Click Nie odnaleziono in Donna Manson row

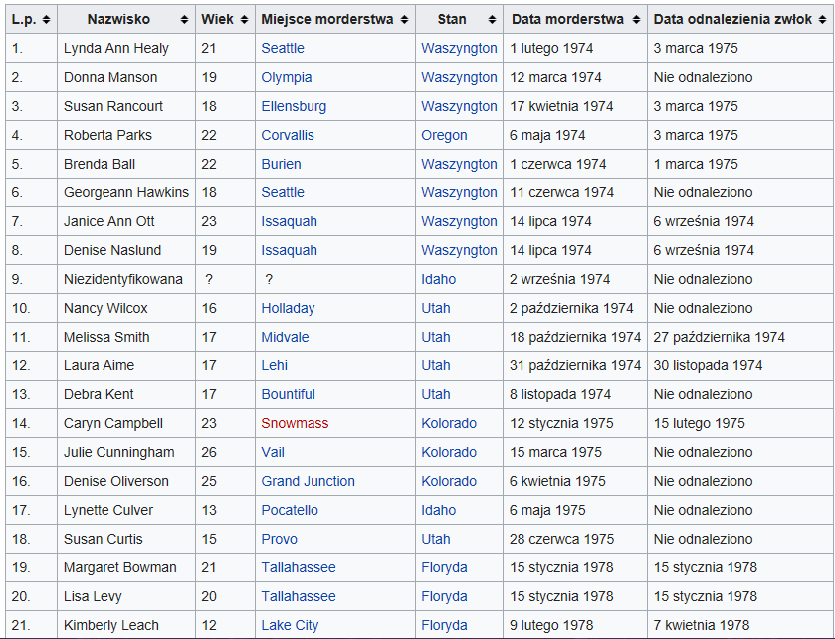pos(703,77)
